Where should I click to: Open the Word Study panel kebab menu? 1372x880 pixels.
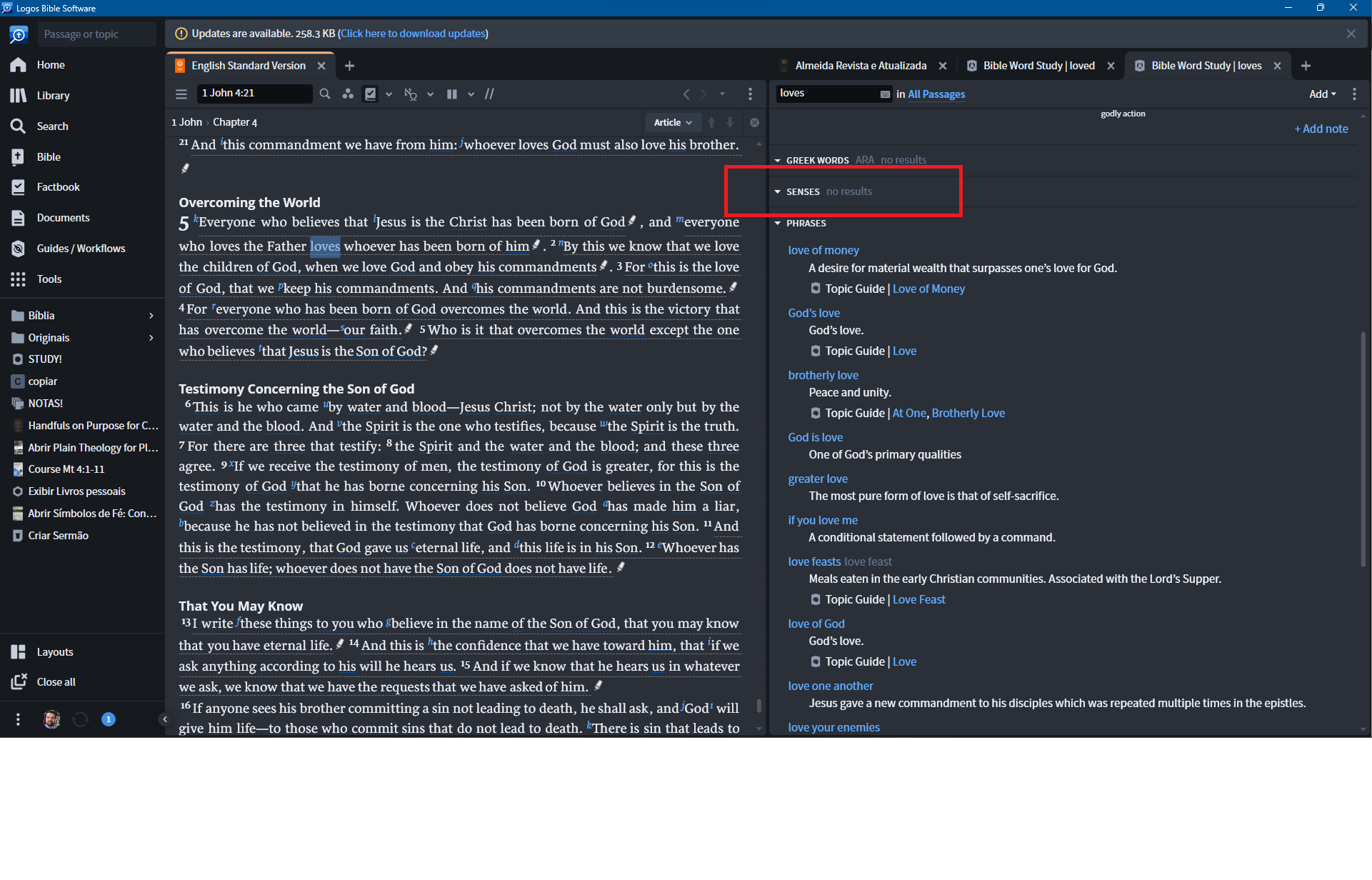pyautogui.click(x=1354, y=94)
